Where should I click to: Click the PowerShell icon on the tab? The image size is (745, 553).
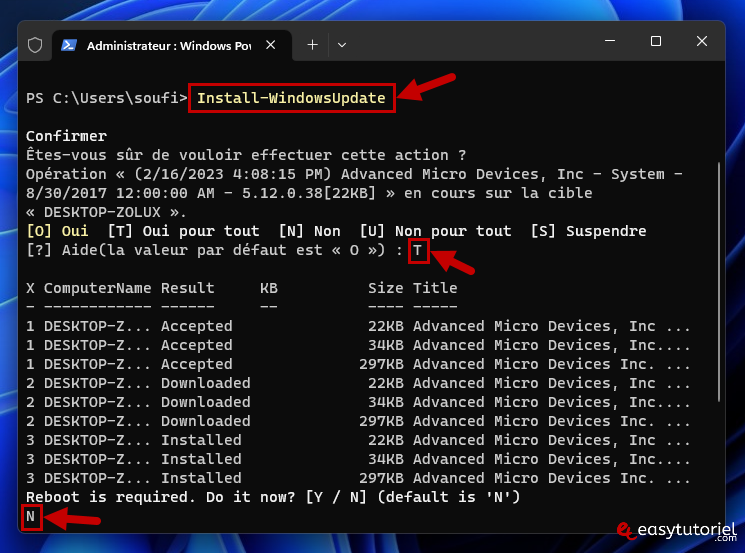[70, 45]
